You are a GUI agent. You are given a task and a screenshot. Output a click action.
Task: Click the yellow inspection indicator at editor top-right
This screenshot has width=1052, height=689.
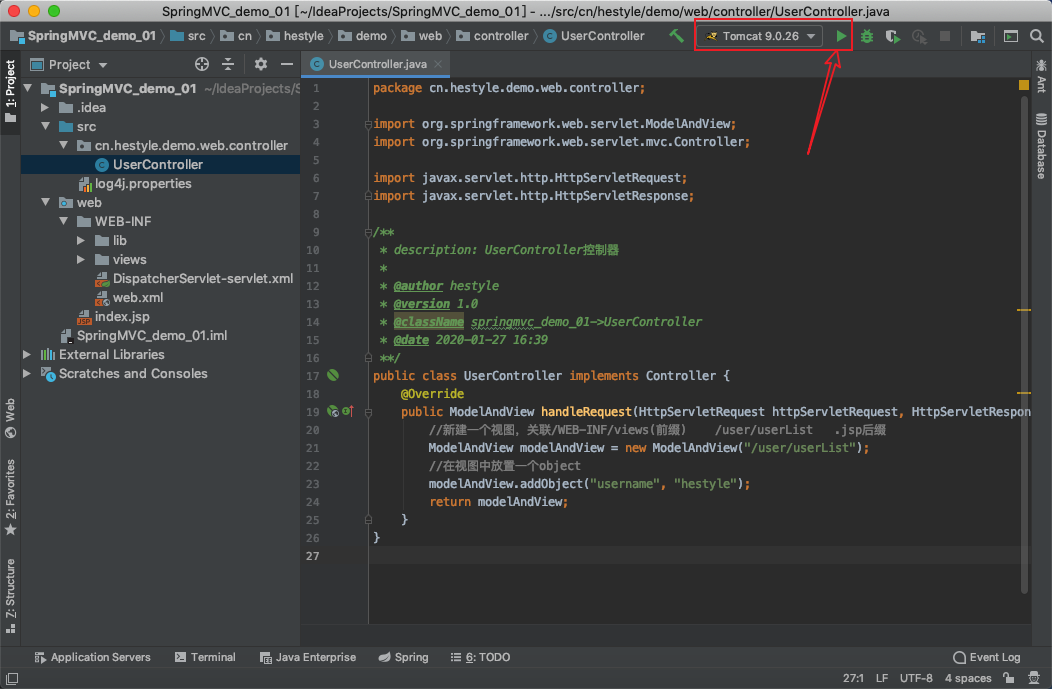pos(1024,85)
